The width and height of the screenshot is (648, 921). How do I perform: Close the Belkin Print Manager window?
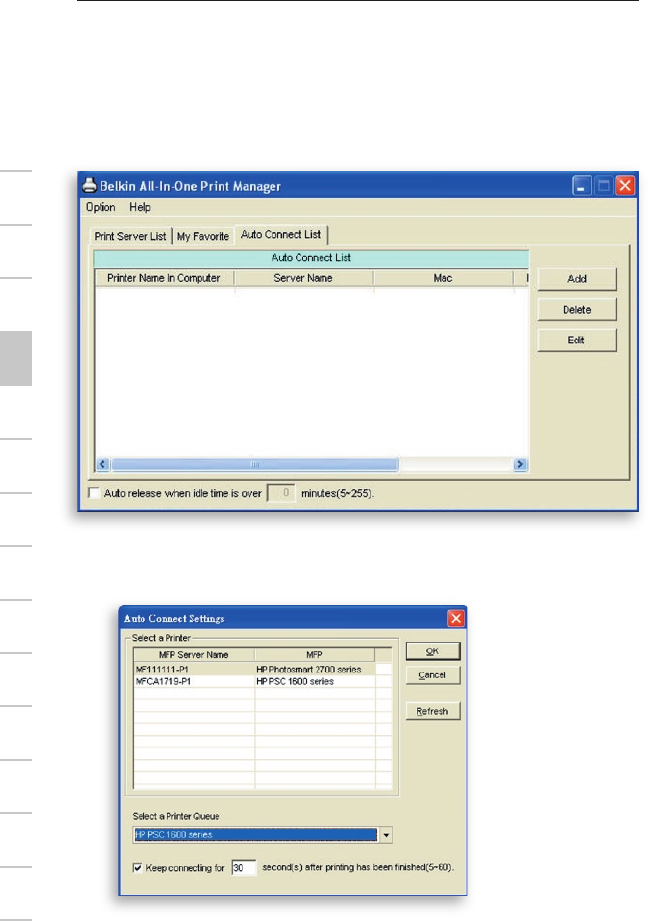[x=625, y=186]
